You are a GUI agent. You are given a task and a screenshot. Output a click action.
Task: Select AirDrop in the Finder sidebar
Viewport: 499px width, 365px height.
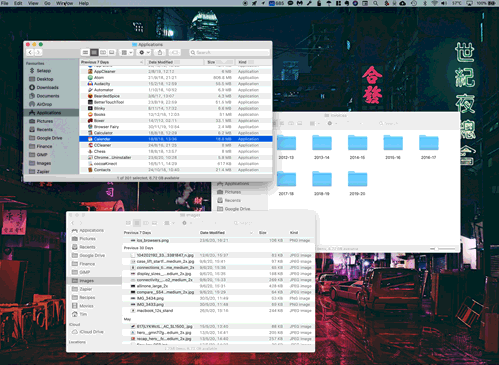tap(44, 104)
